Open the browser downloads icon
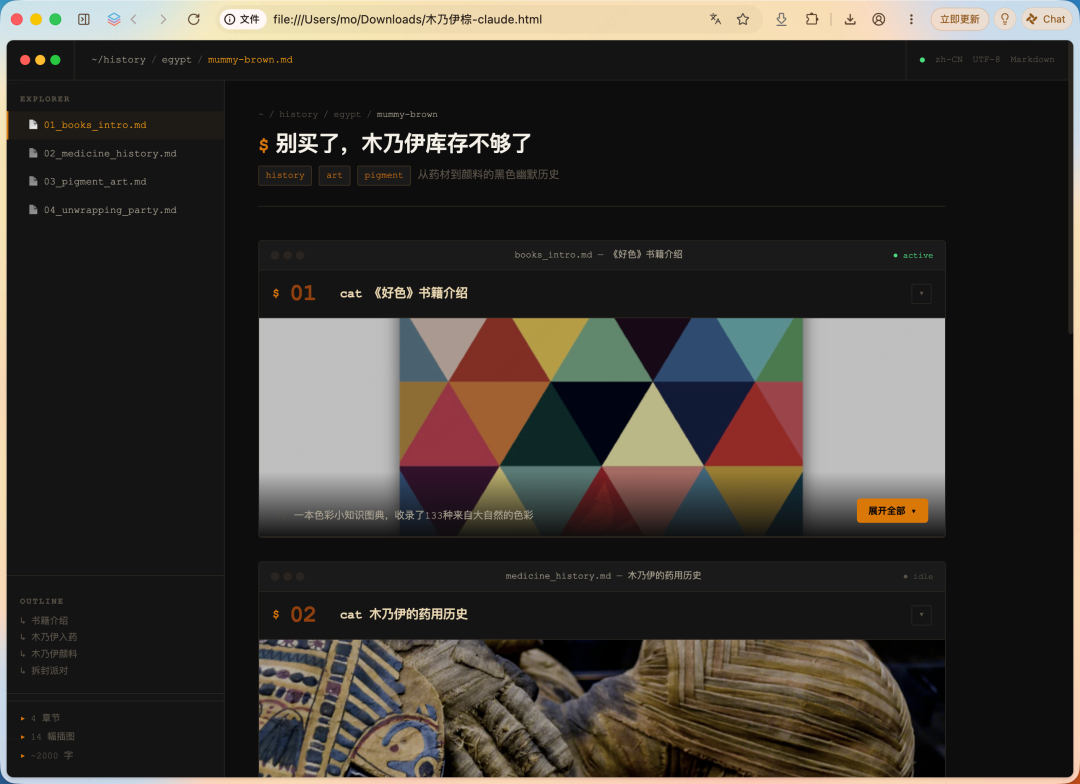Screen dimensions: 1080x784 850,19
